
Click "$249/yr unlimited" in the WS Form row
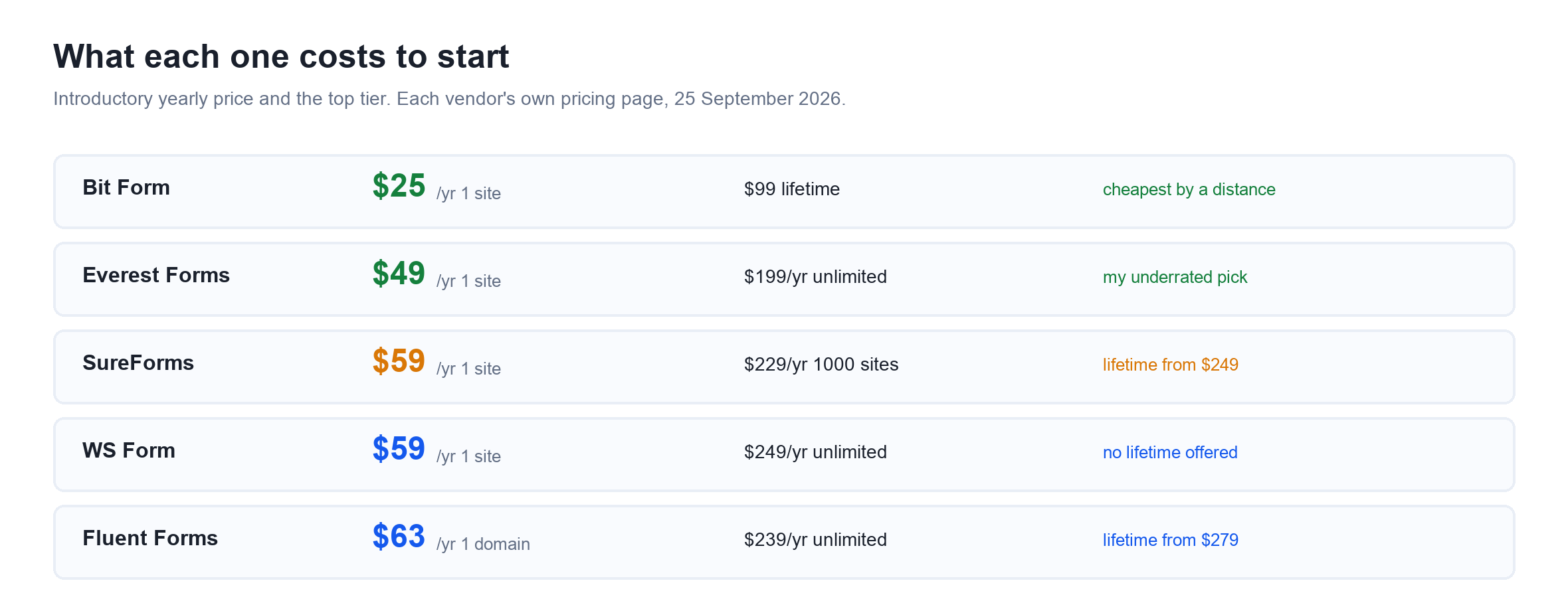click(815, 452)
